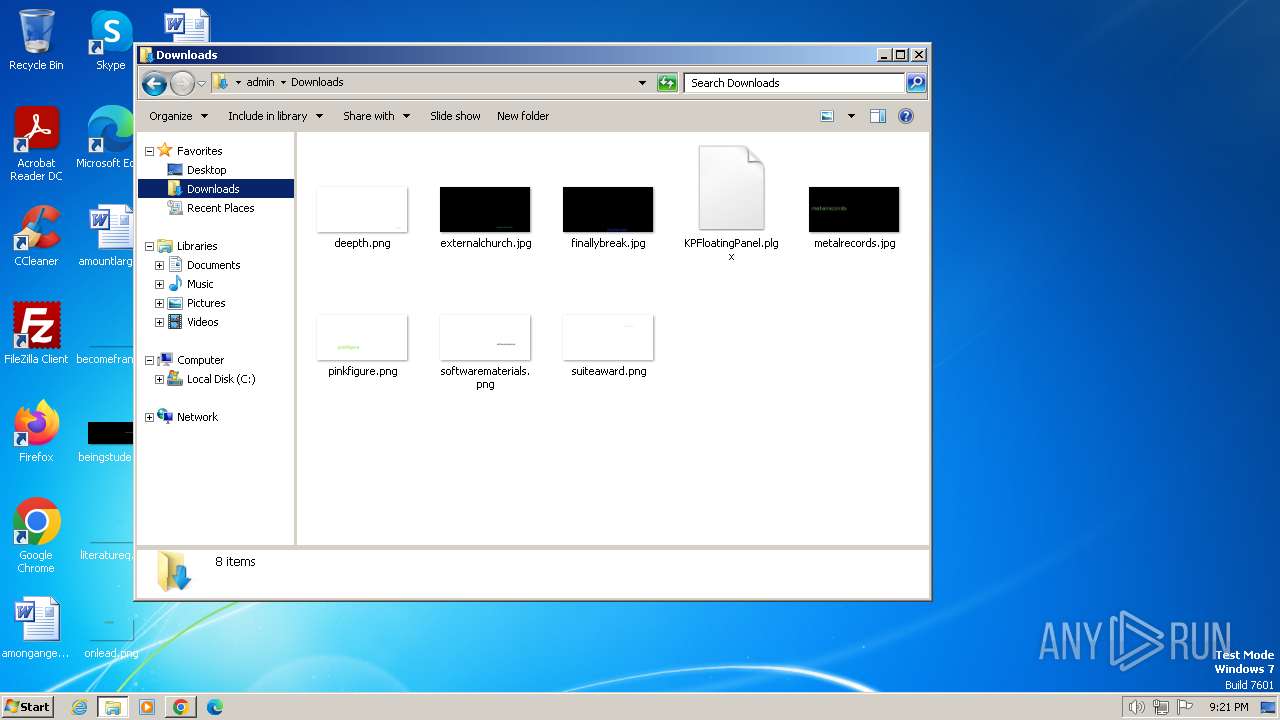Open the Start menu button
This screenshot has width=1280, height=720.
pos(27,706)
